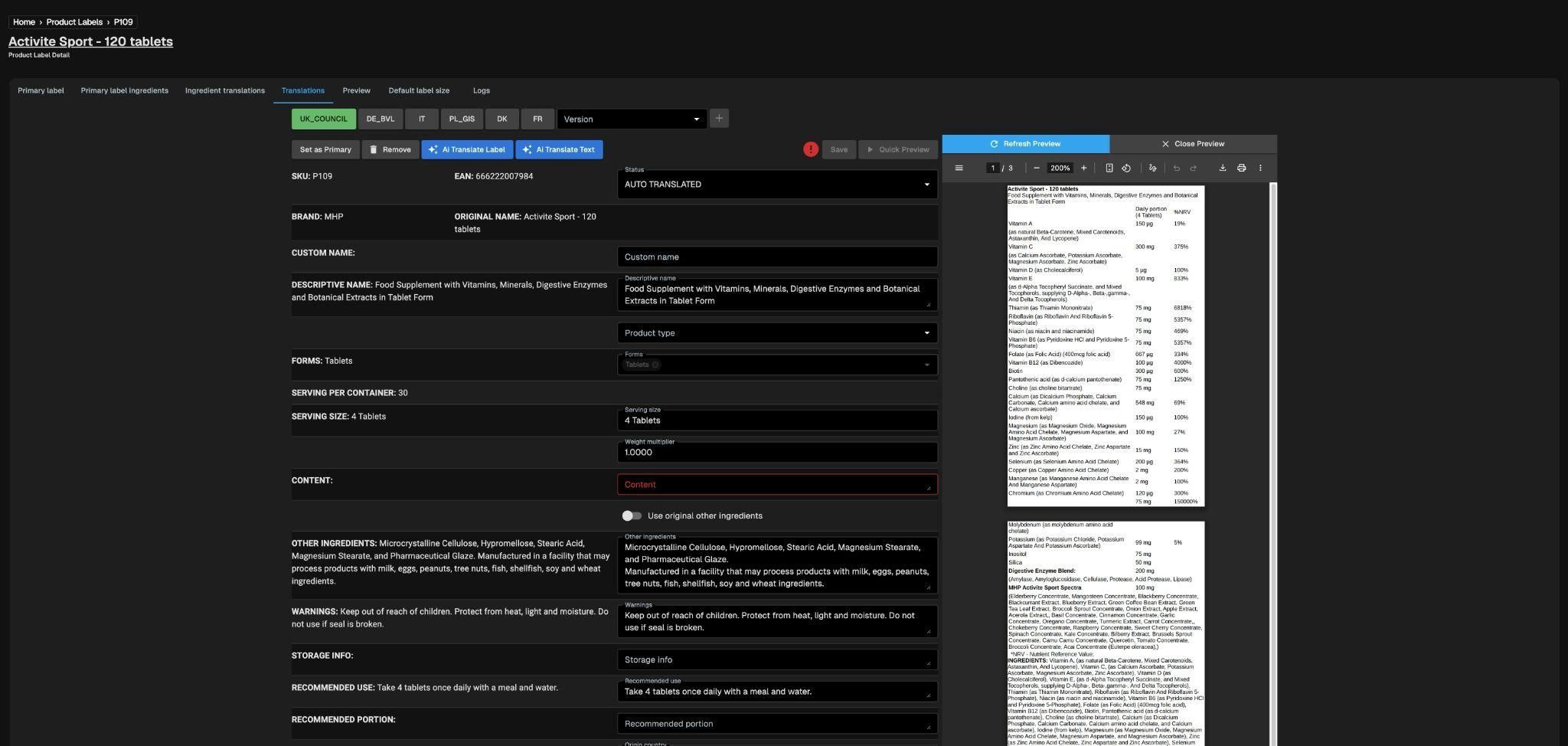The width and height of the screenshot is (1568, 746).
Task: Click AI Translate Label button
Action: click(466, 149)
